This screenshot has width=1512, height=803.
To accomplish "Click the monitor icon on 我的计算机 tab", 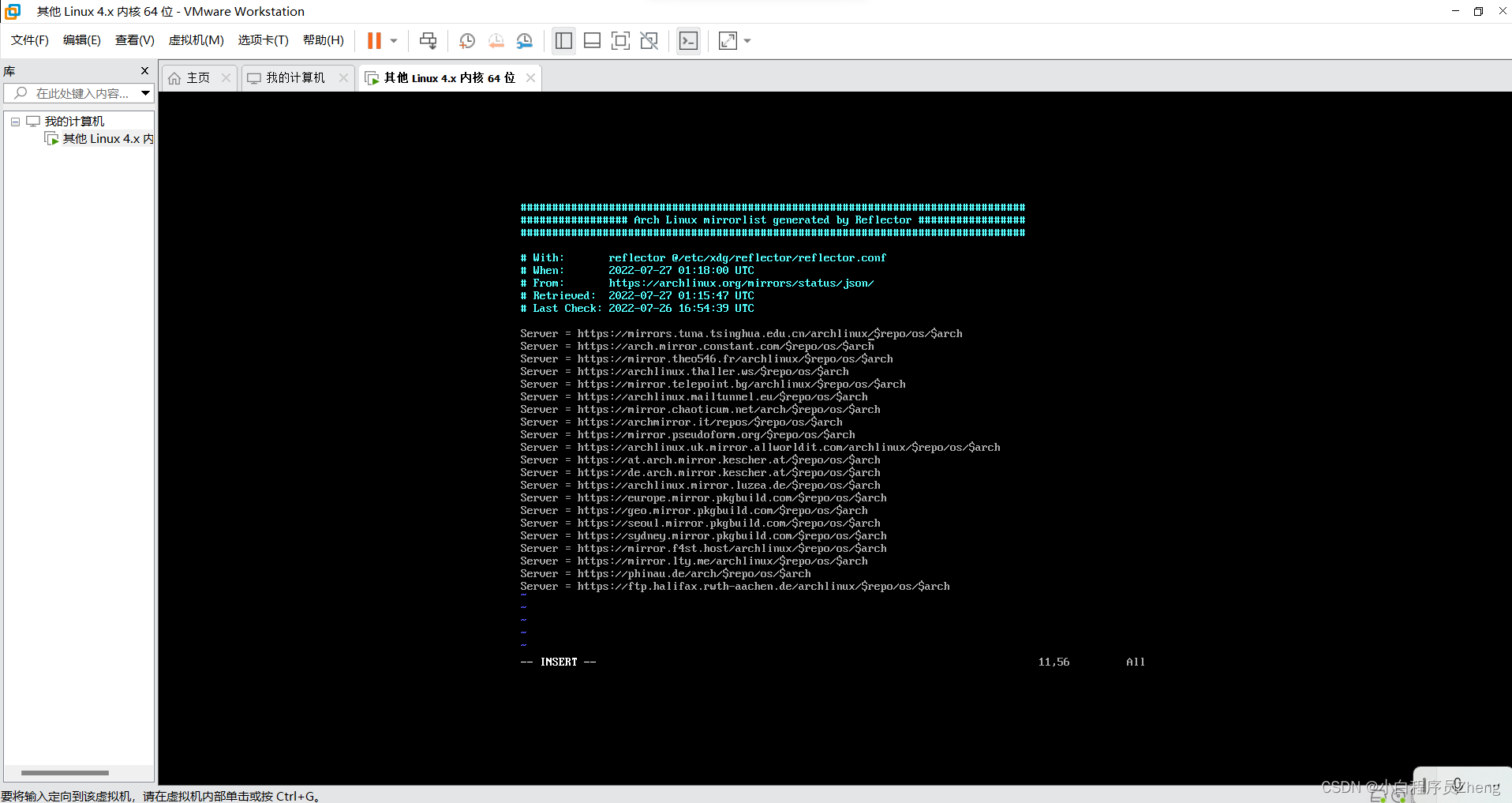I will tap(254, 78).
